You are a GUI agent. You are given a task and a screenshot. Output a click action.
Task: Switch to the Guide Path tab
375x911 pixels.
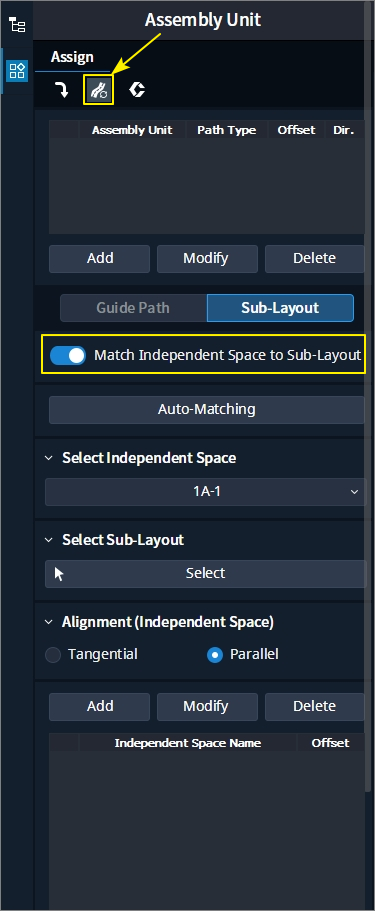pyautogui.click(x=133, y=307)
